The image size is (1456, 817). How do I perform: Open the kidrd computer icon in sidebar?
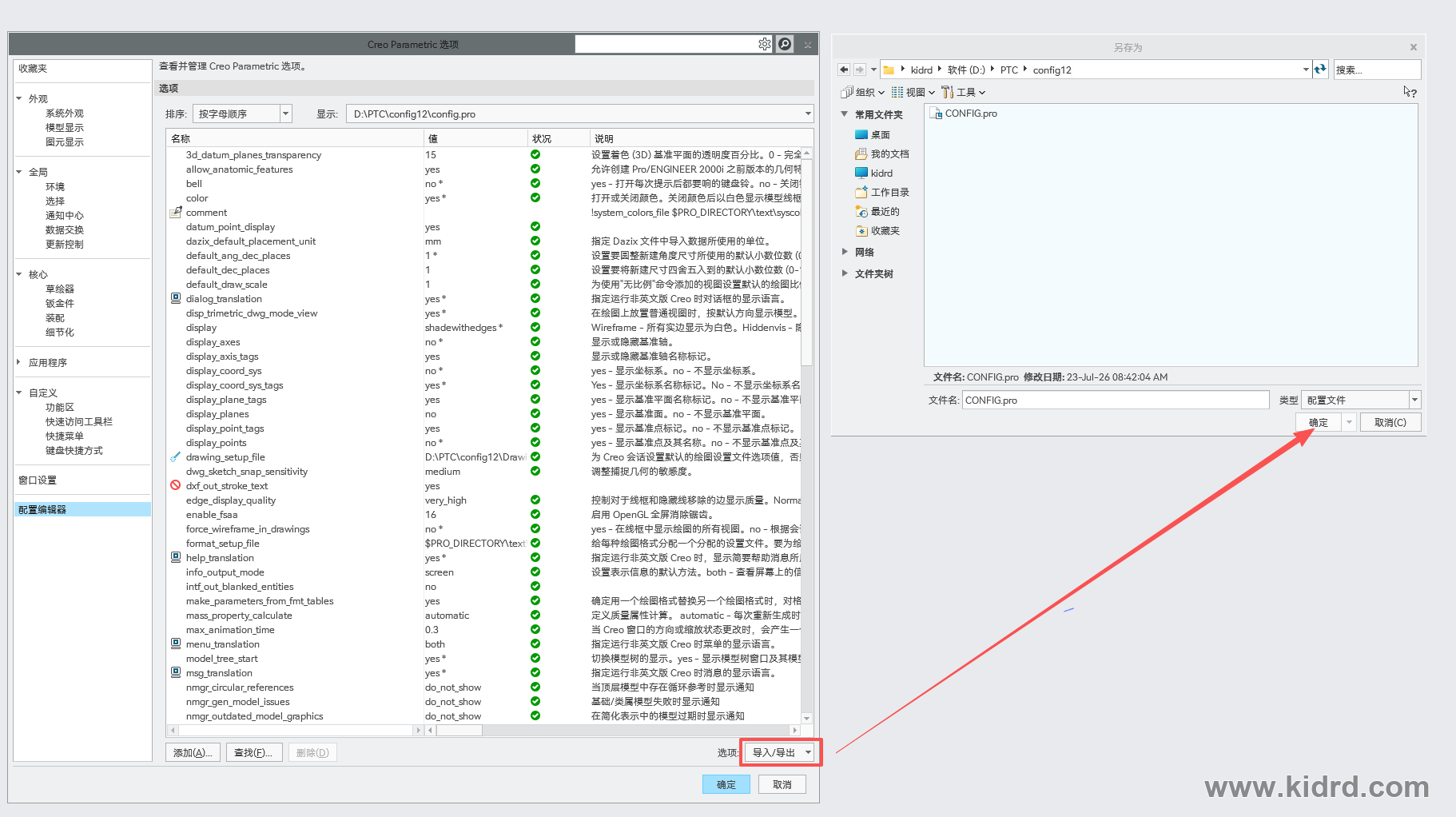[861, 173]
